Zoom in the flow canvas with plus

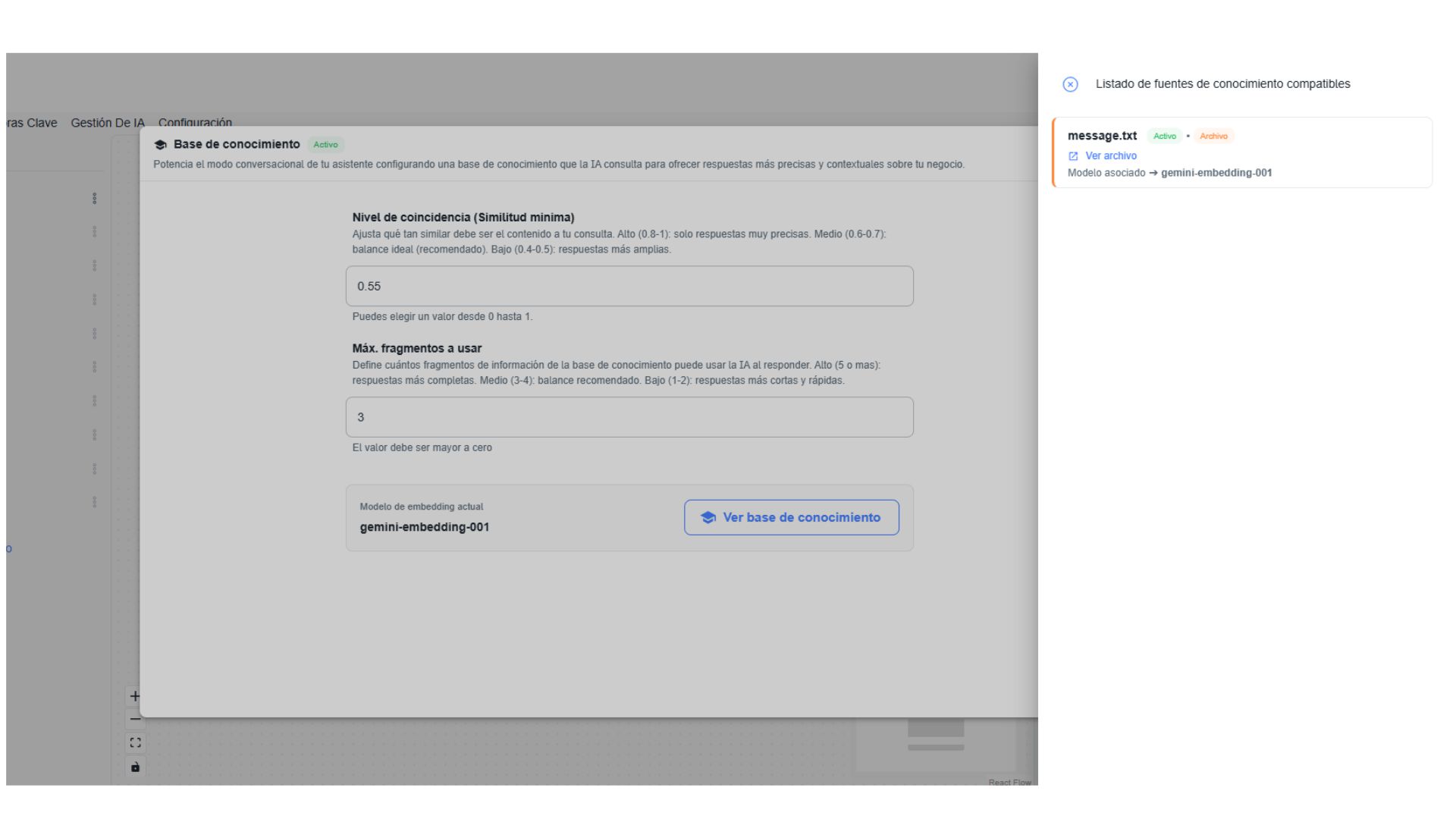[135, 696]
